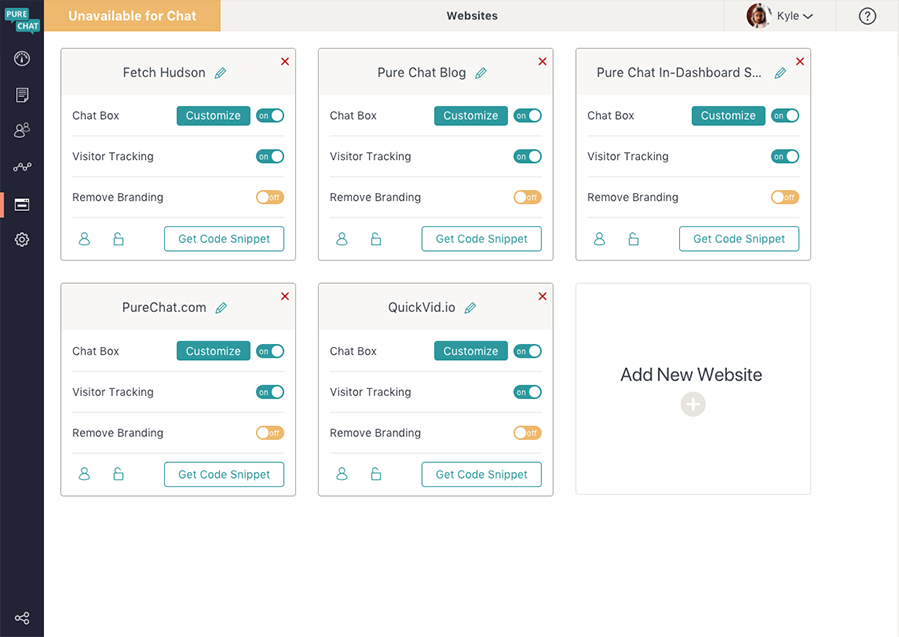
Task: Edit the Pure Chat In-Dashboard name pencil icon
Action: (x=780, y=73)
